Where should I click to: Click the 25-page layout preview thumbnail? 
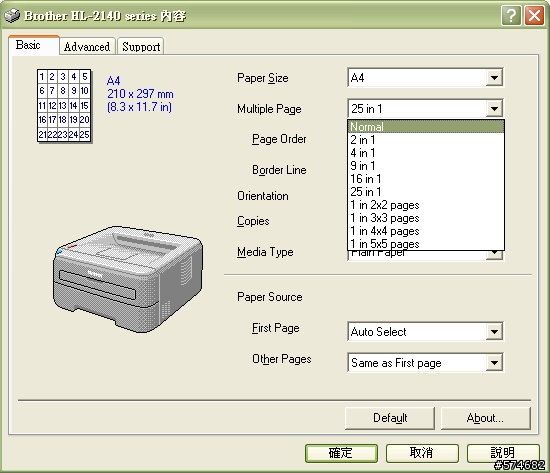tap(64, 106)
